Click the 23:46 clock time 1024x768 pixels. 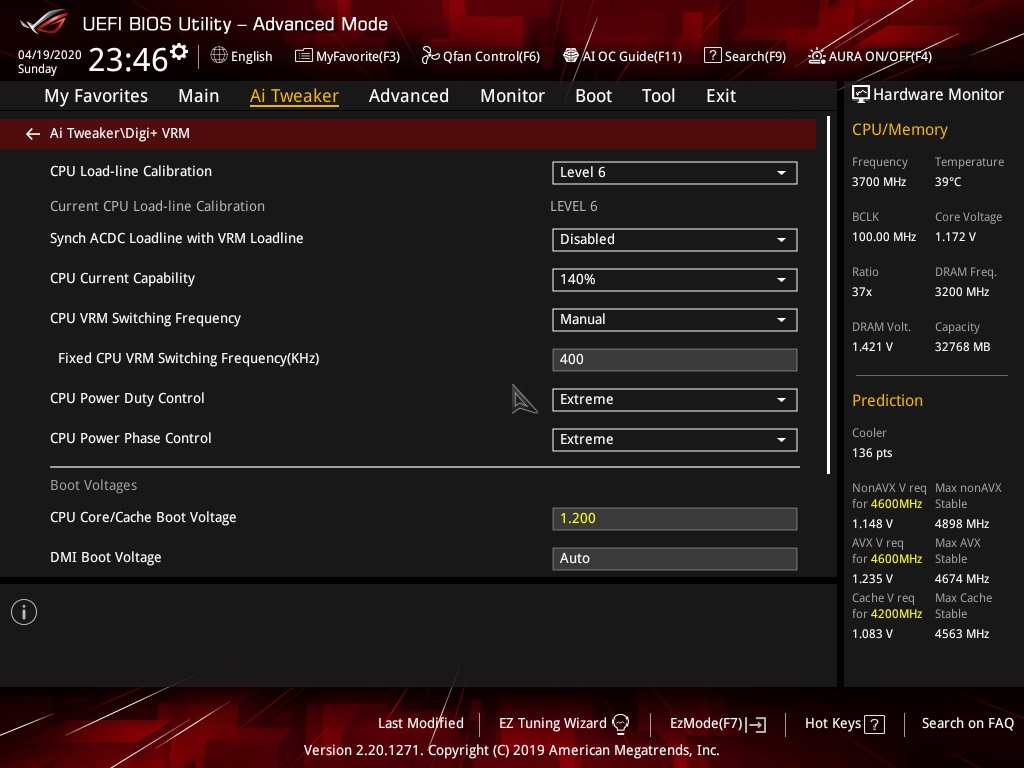tap(128, 59)
